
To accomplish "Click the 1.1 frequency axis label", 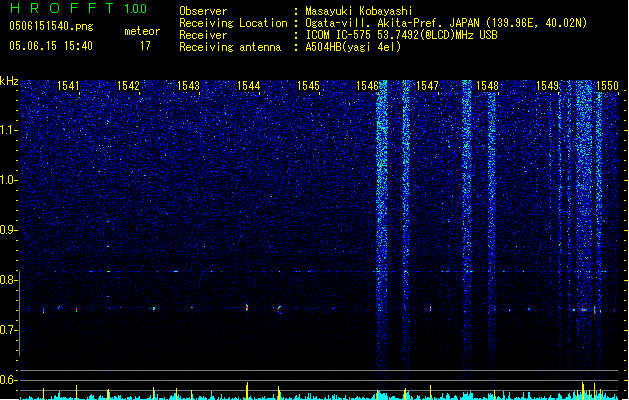I will [x=8, y=130].
